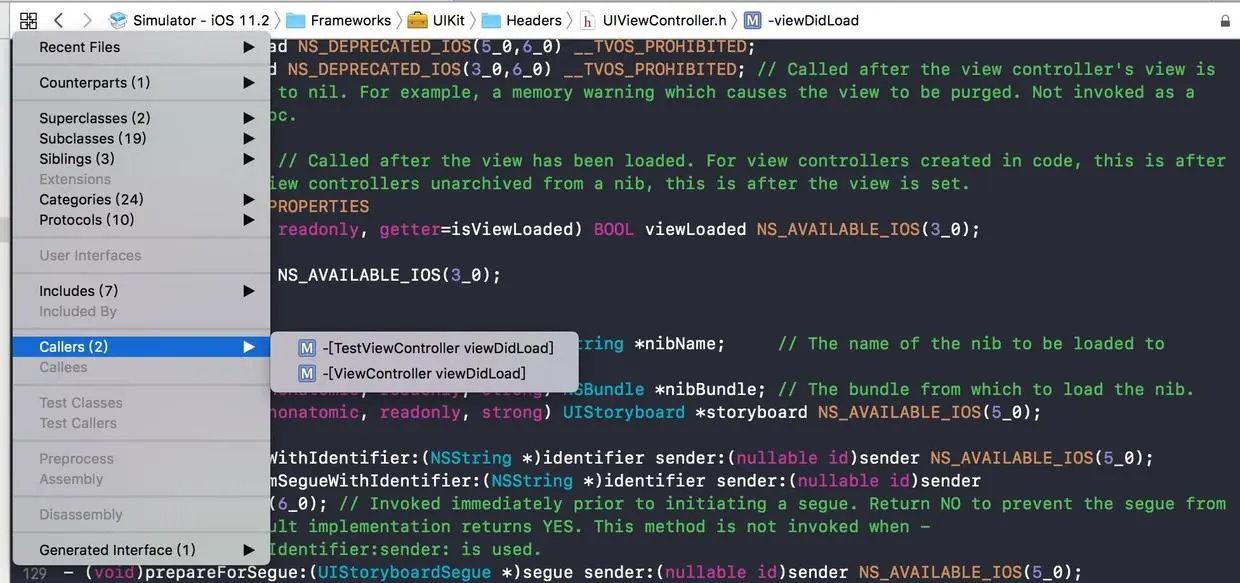Image resolution: width=1240 pixels, height=583 pixels.
Task: Click -viewDidLoad breadcrumb segment
Action: 813,20
